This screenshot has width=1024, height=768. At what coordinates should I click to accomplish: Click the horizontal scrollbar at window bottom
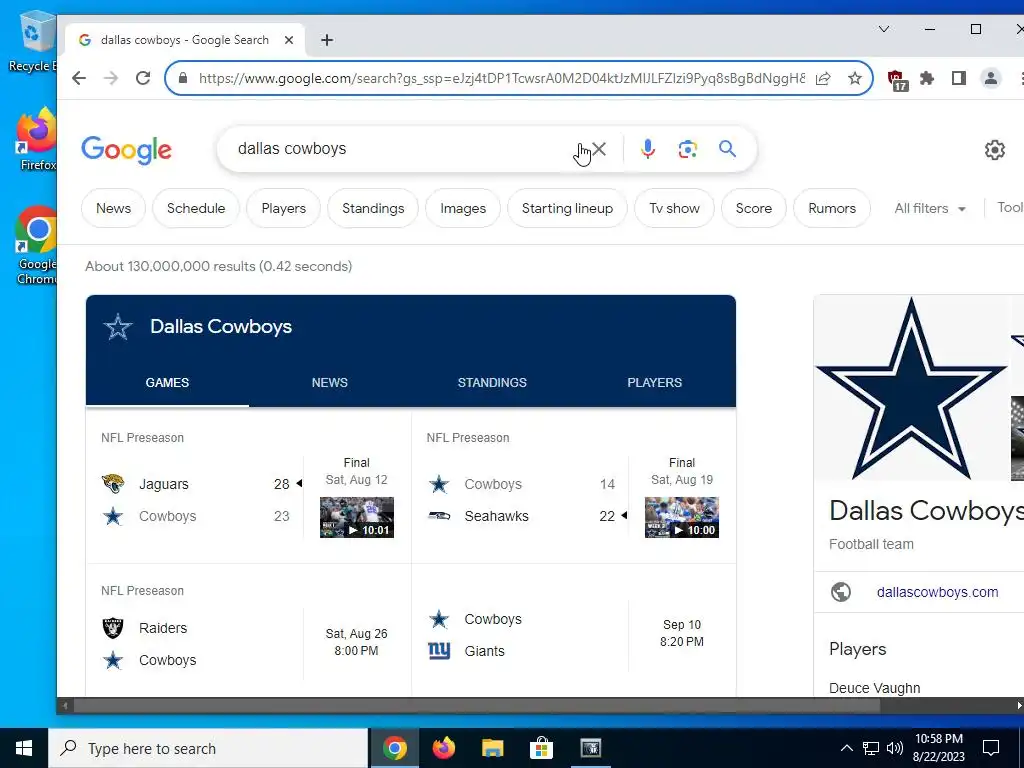[x=477, y=705]
